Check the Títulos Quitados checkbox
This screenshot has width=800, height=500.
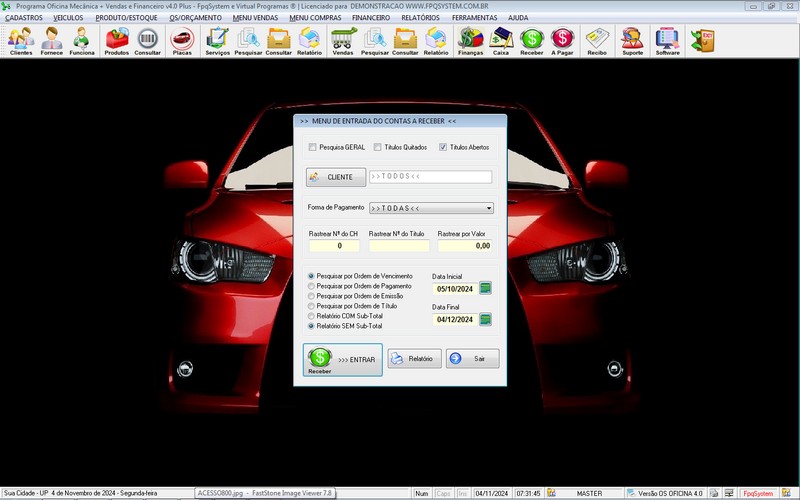[378, 147]
